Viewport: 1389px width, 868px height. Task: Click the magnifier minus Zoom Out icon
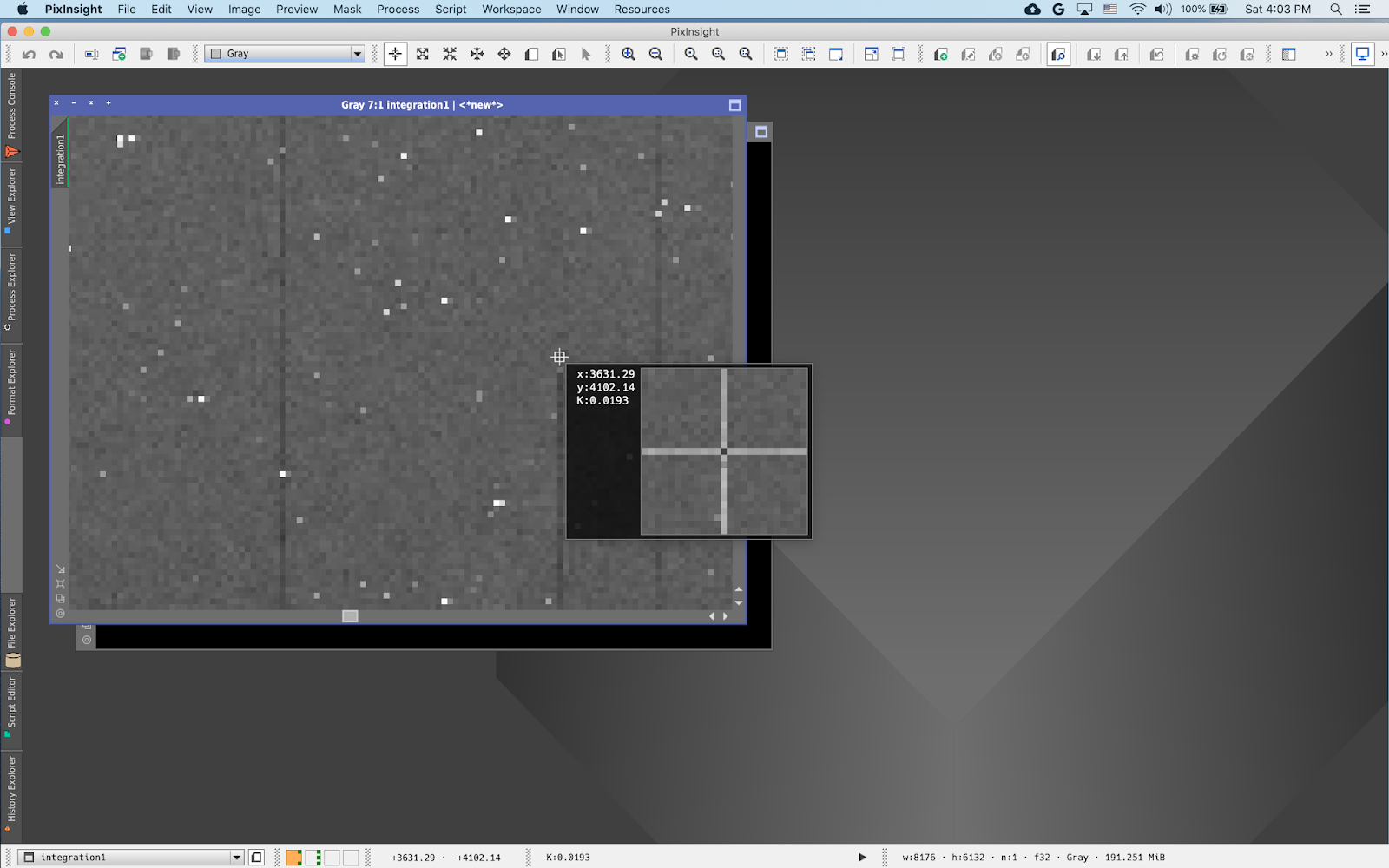click(656, 54)
